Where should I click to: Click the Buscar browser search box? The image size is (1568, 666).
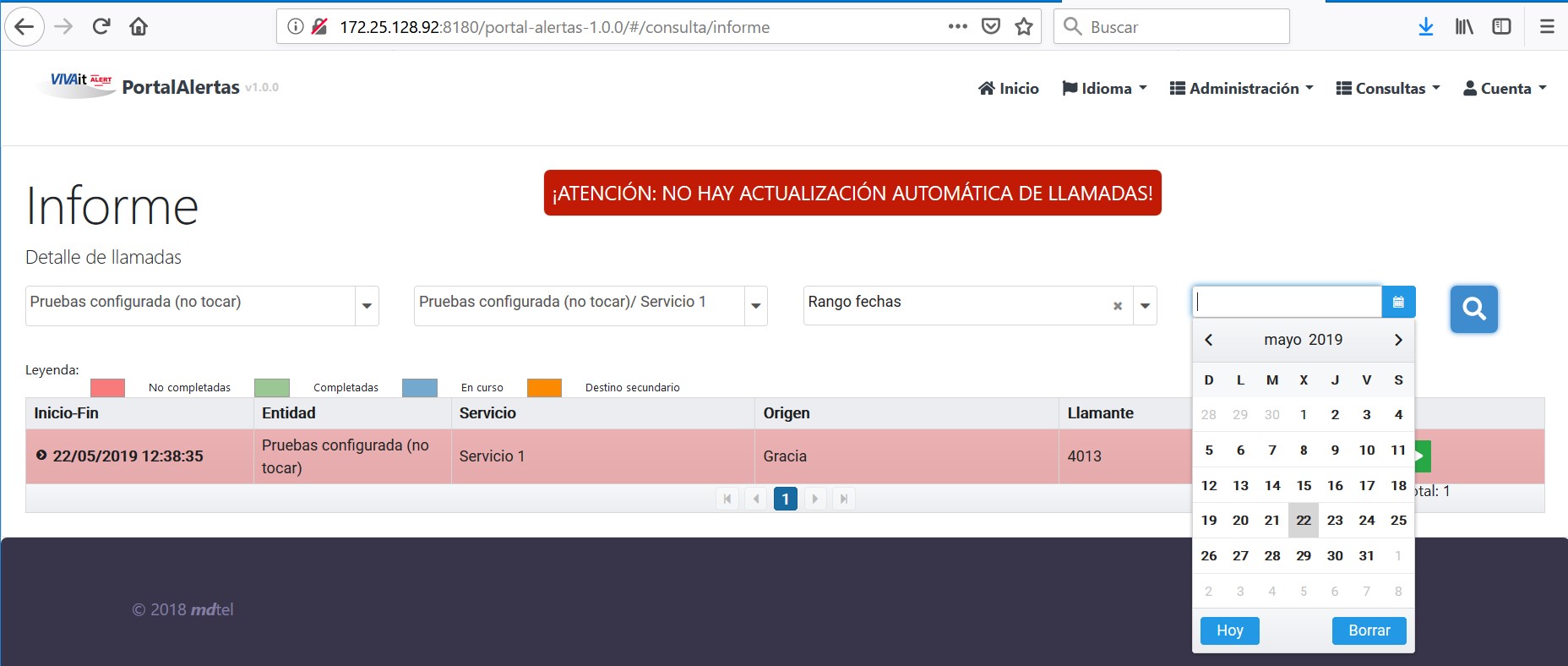[1172, 27]
